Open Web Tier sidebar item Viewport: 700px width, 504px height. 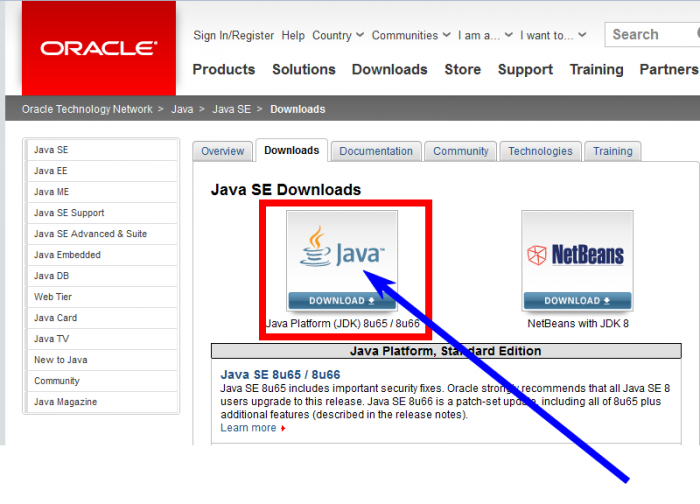(102, 297)
